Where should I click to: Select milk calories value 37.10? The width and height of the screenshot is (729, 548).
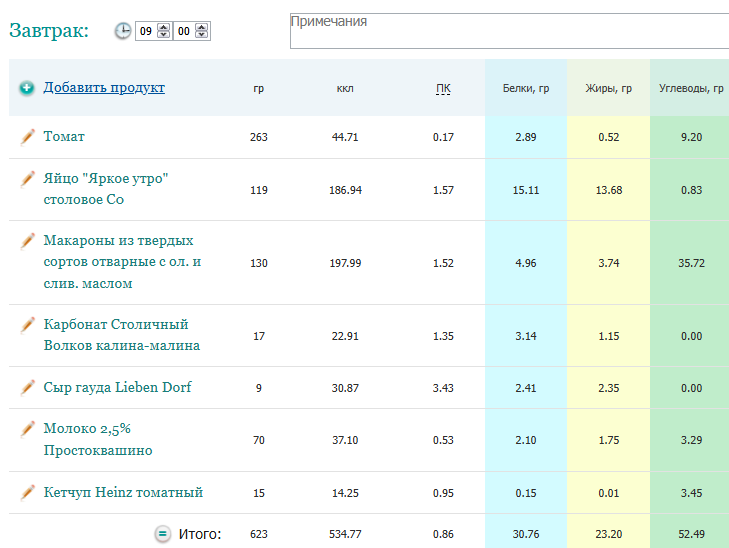345,440
